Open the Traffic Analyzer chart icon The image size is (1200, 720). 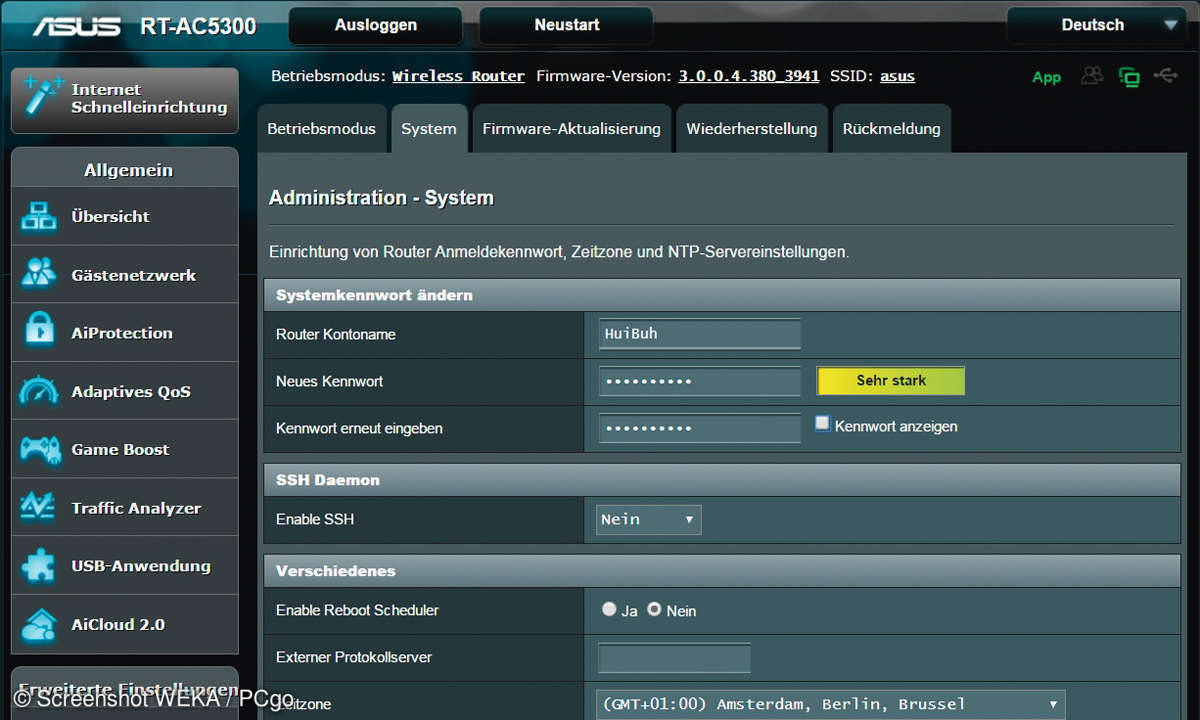tap(39, 507)
